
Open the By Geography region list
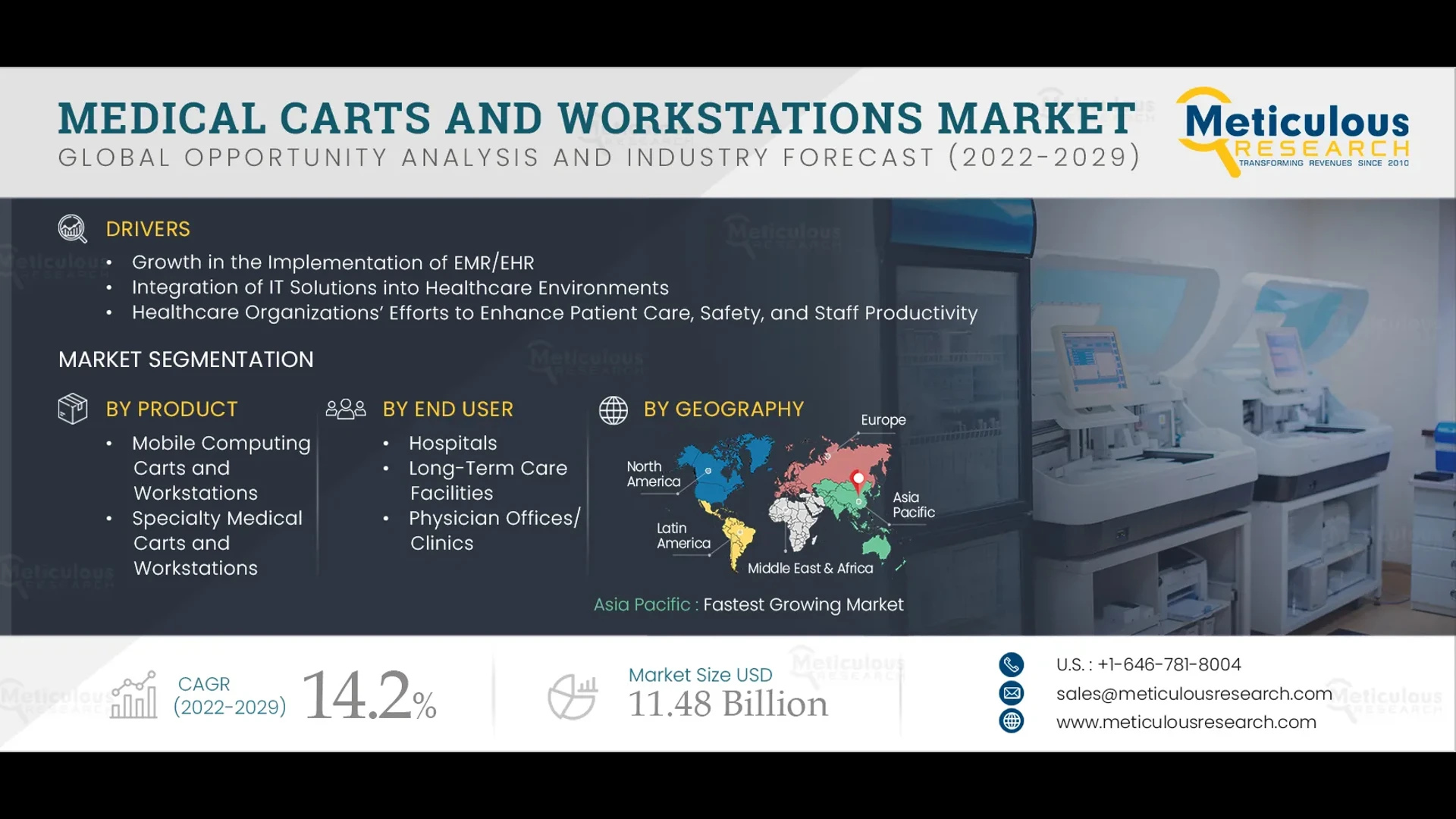click(723, 409)
